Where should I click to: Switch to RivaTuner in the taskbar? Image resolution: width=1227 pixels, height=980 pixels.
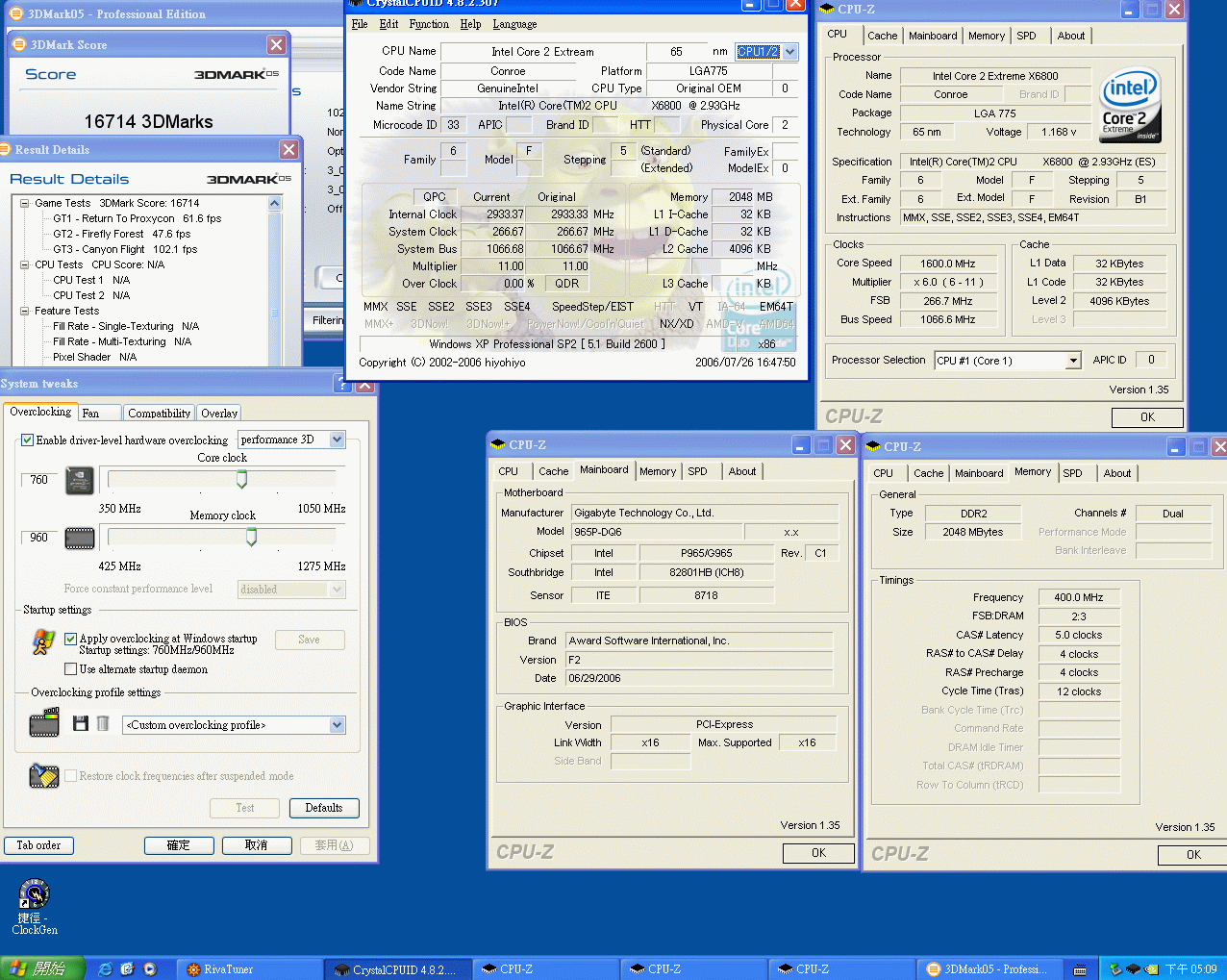(x=248, y=969)
